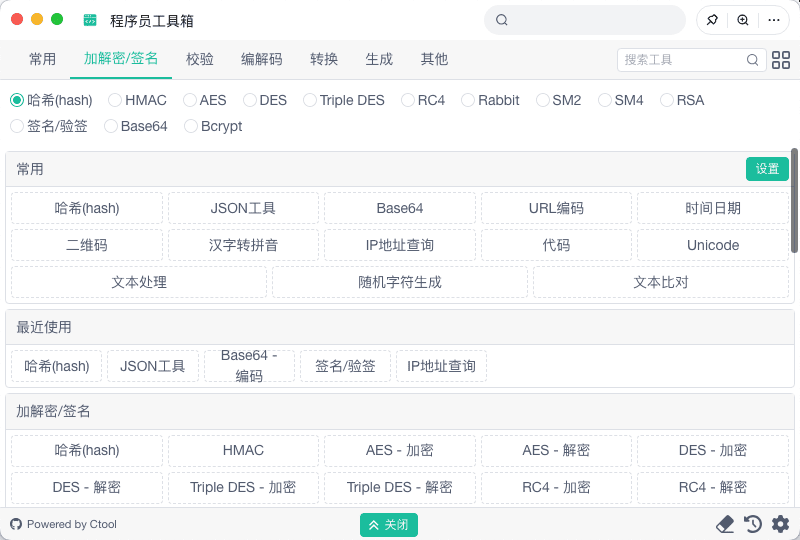This screenshot has height=540, width=800.
Task: Open the three-dots more options menu
Action: (x=773, y=20)
